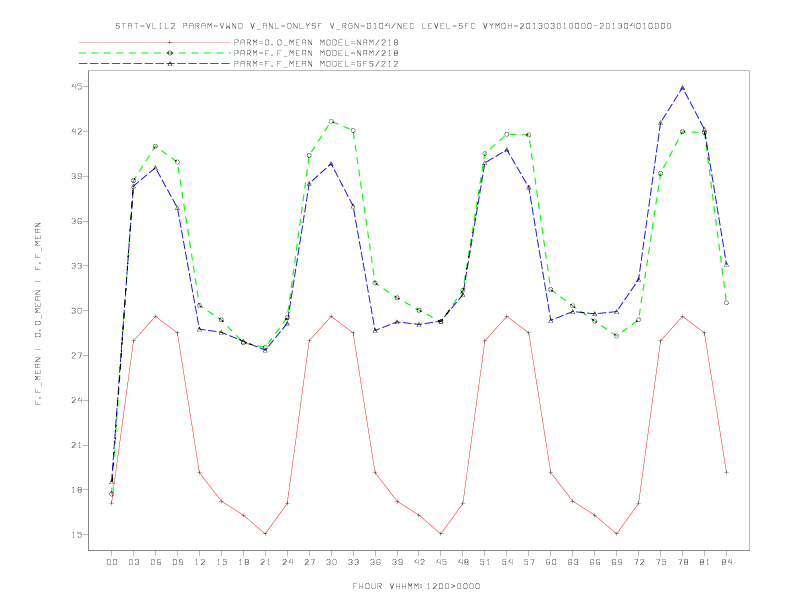Click the blue GFS triangle marker at hour 78 peak
792x612 pixels.
coord(682,87)
